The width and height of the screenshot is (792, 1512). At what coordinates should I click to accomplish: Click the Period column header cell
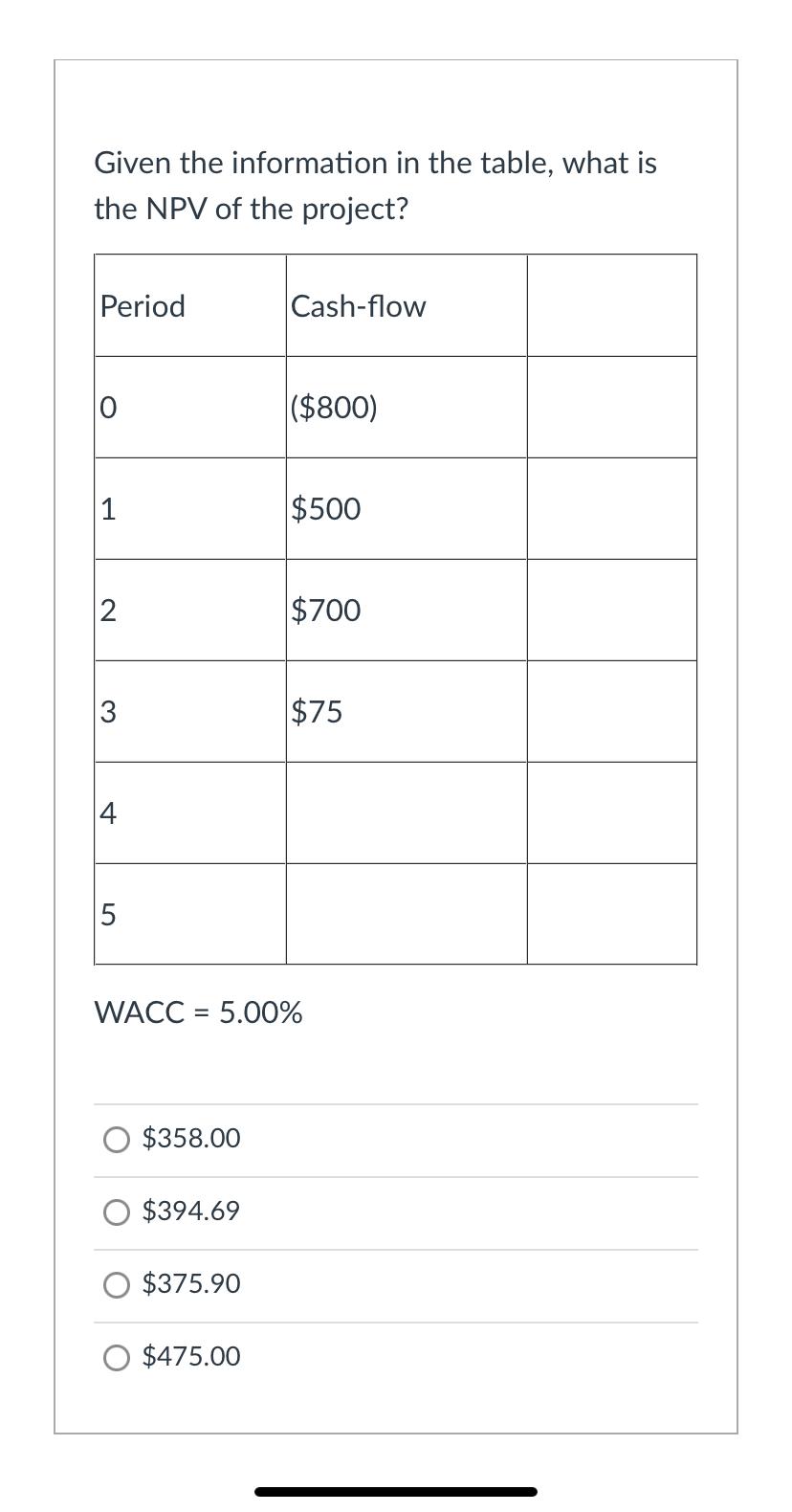(x=189, y=304)
